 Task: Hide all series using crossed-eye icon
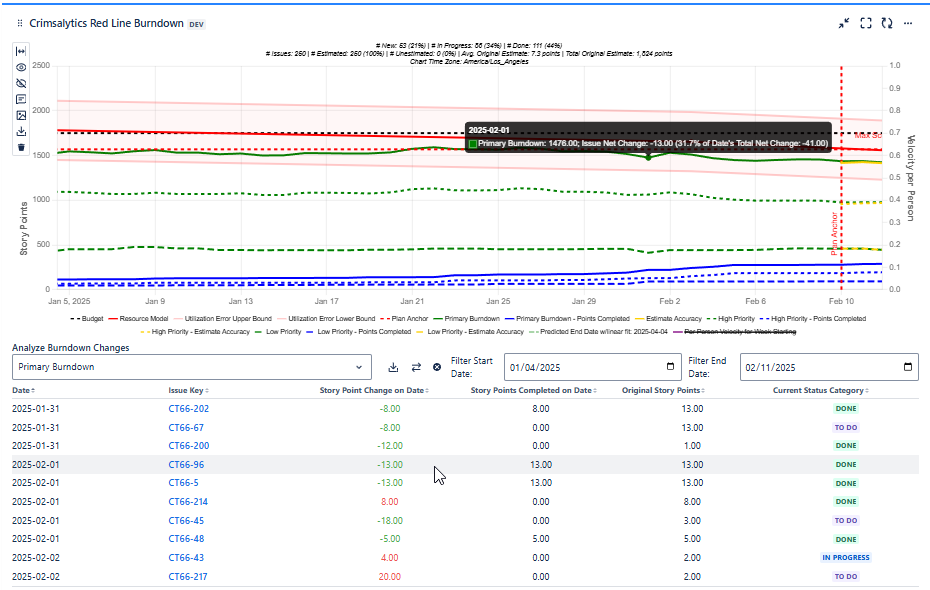pyautogui.click(x=21, y=83)
